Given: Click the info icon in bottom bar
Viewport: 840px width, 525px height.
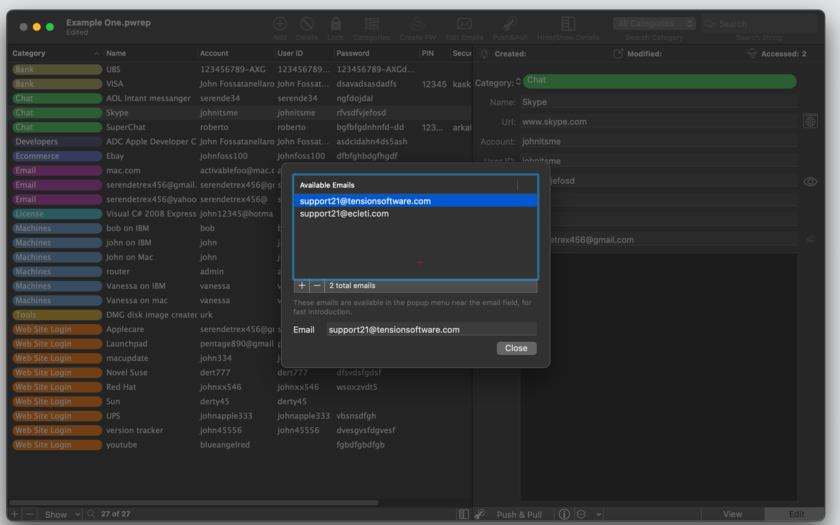Looking at the screenshot, I should coord(564,514).
